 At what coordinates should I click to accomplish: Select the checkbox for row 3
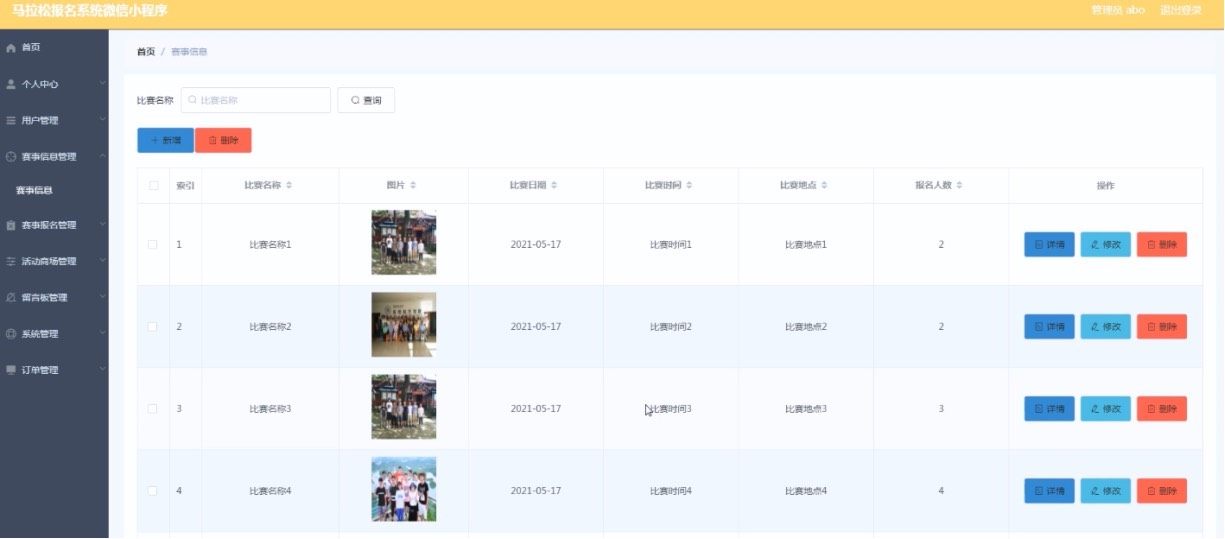pyautogui.click(x=153, y=409)
